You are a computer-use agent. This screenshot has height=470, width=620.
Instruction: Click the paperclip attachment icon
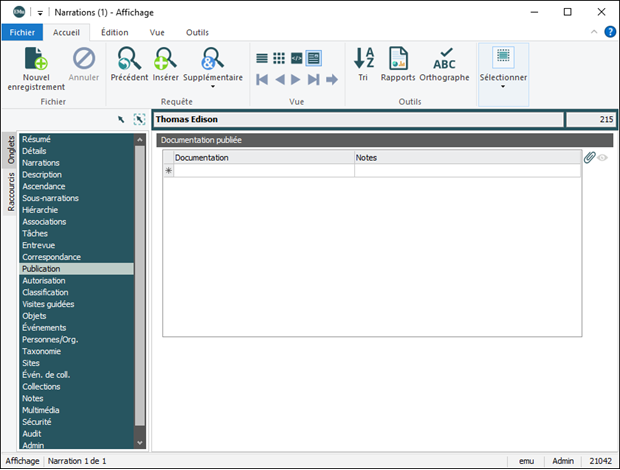click(590, 157)
